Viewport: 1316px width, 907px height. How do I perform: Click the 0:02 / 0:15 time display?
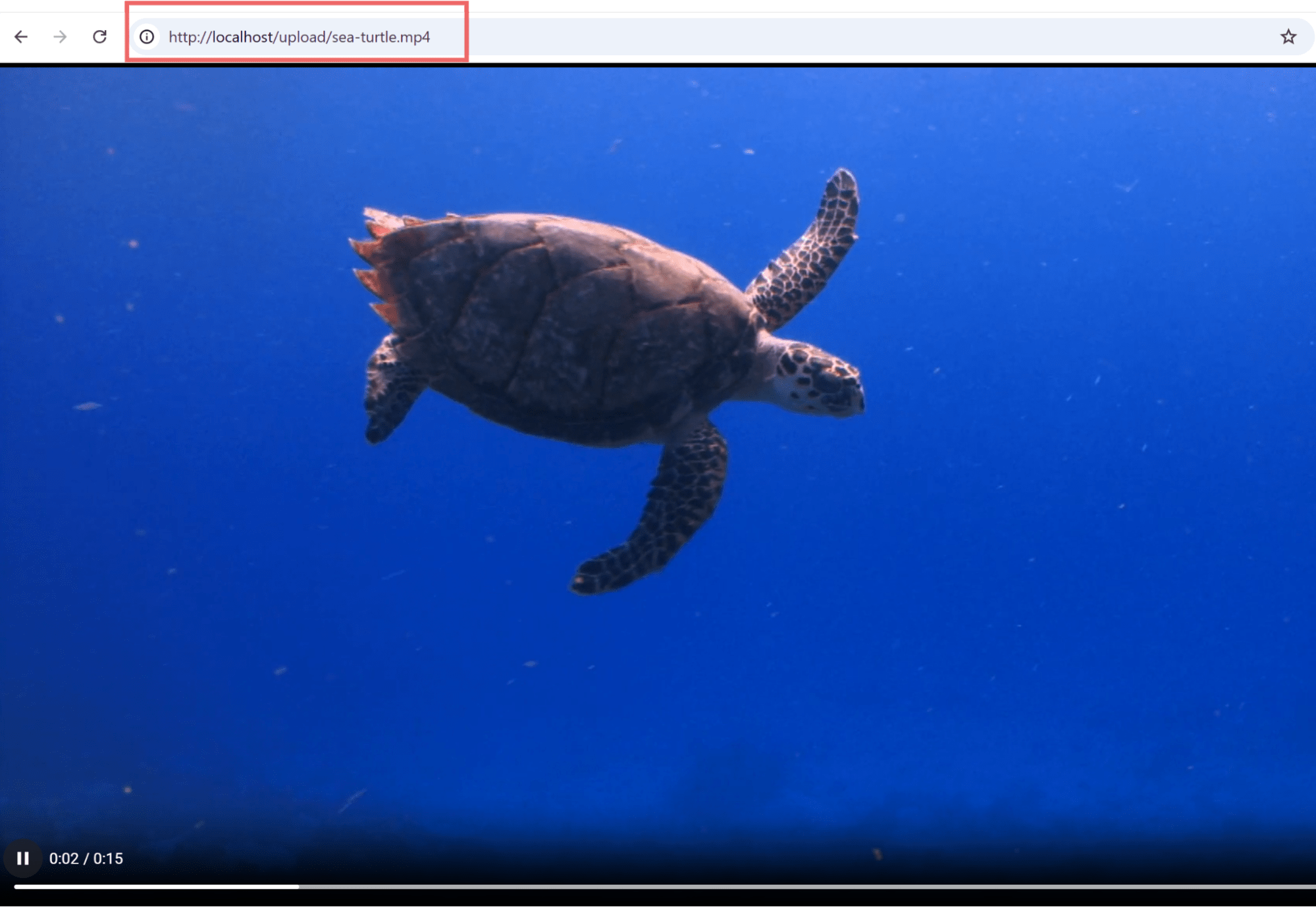[x=86, y=858]
